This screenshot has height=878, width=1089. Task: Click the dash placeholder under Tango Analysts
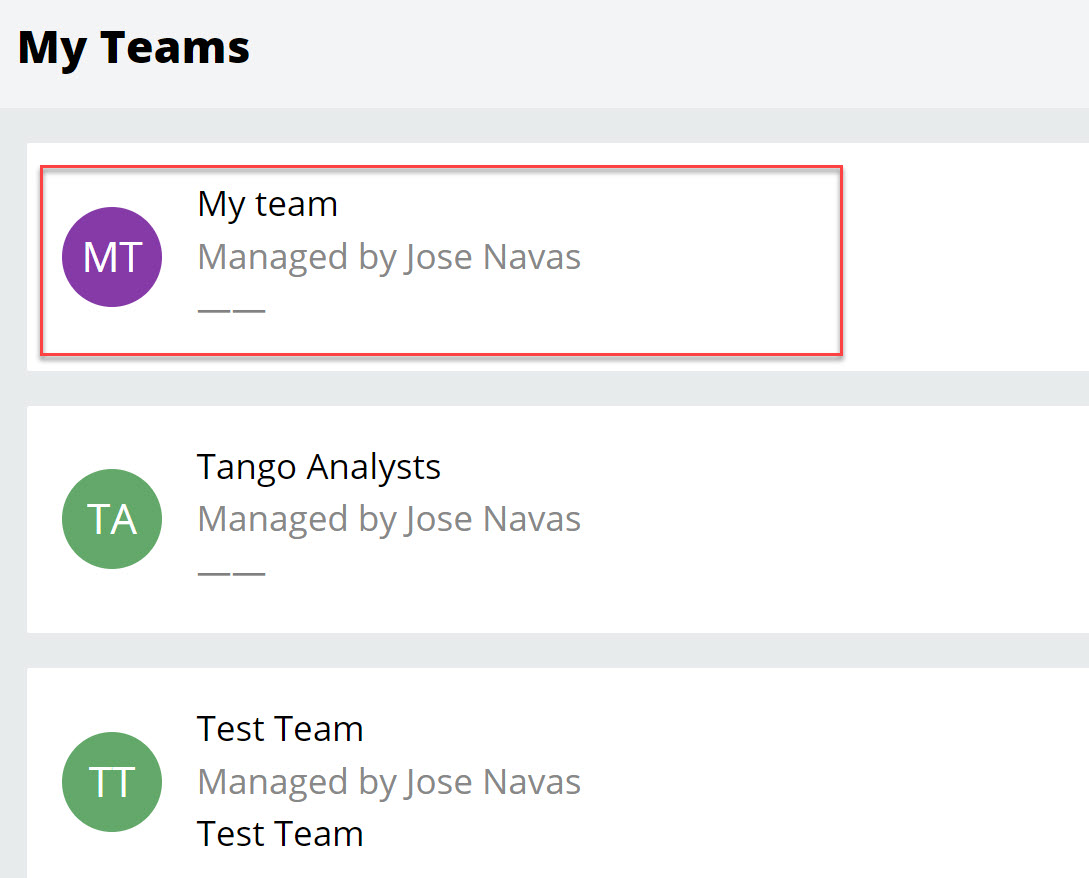point(232,573)
